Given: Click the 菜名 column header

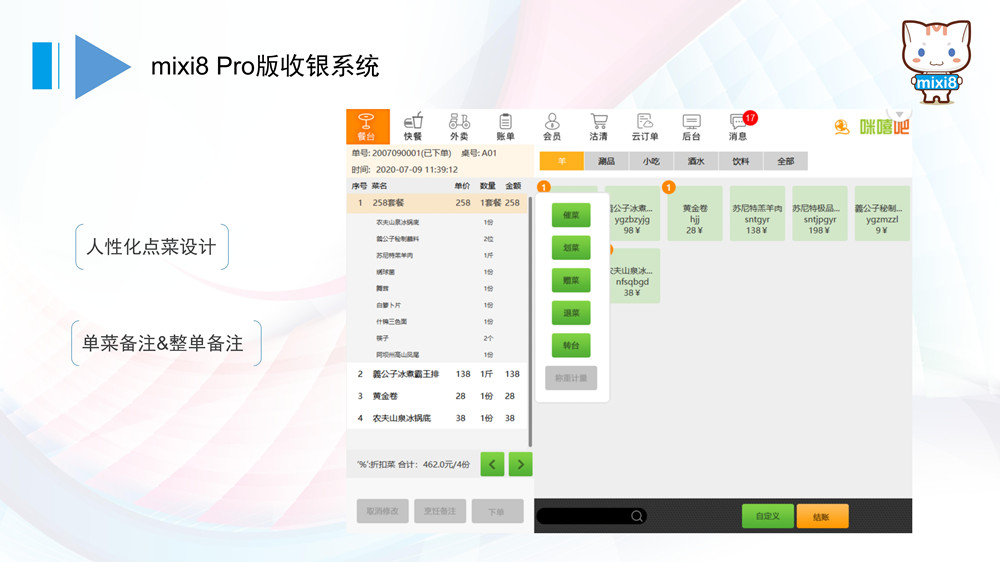Looking at the screenshot, I should (379, 186).
